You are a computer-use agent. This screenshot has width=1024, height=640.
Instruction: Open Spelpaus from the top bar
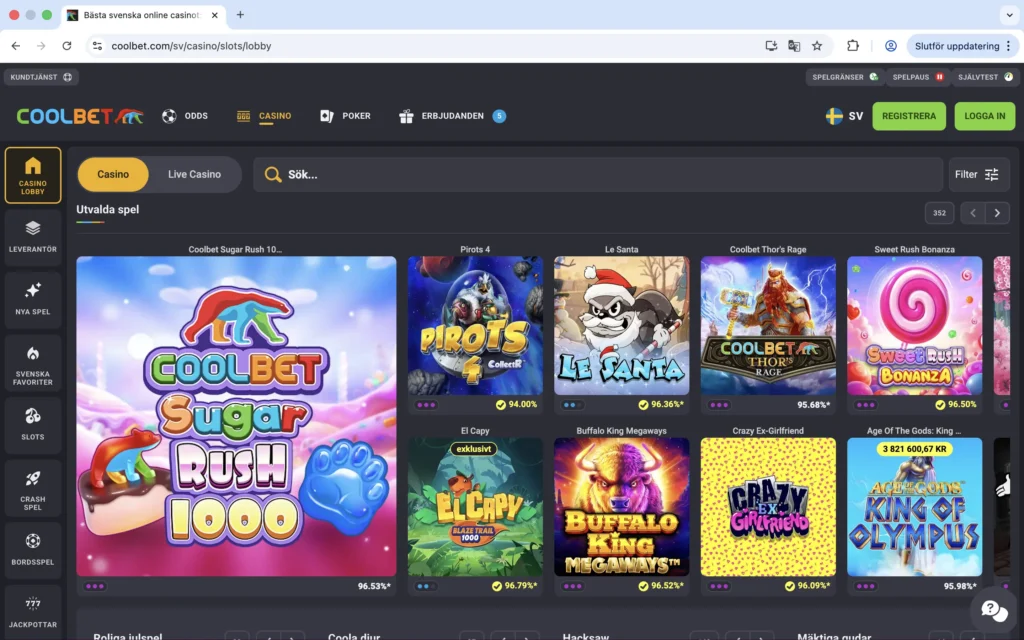[918, 76]
